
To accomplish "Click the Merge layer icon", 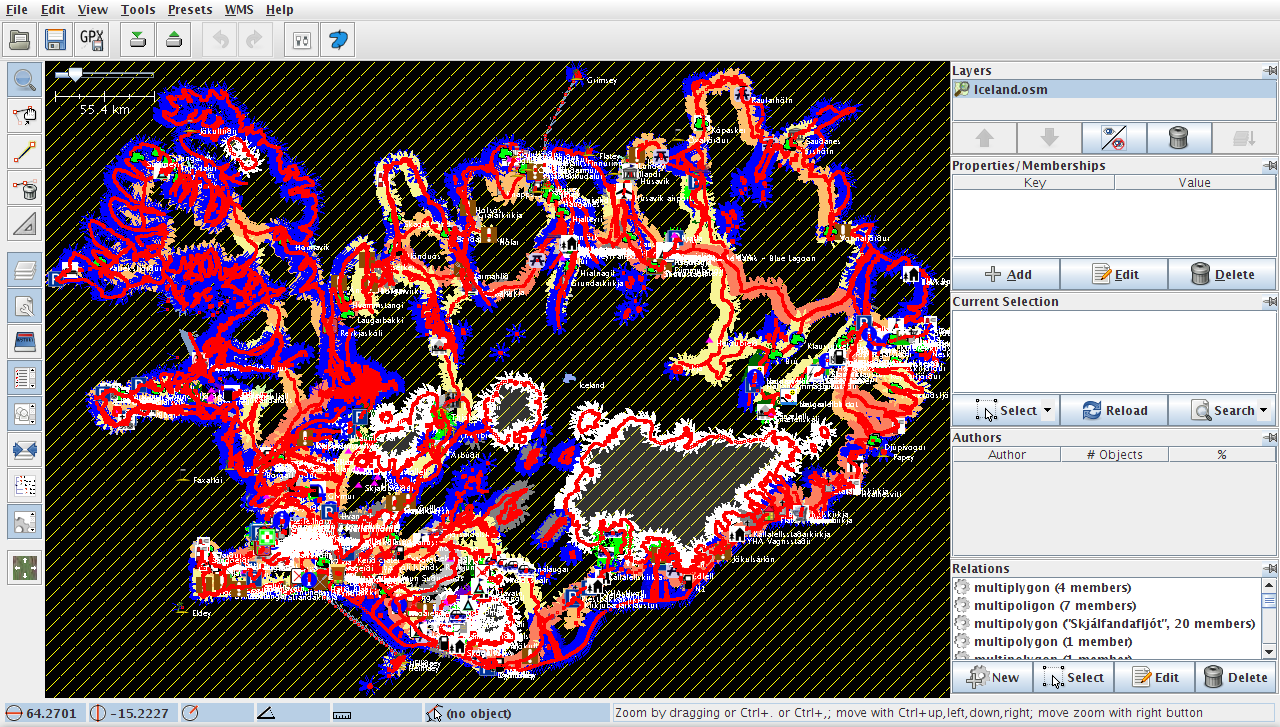I will 1244,138.
